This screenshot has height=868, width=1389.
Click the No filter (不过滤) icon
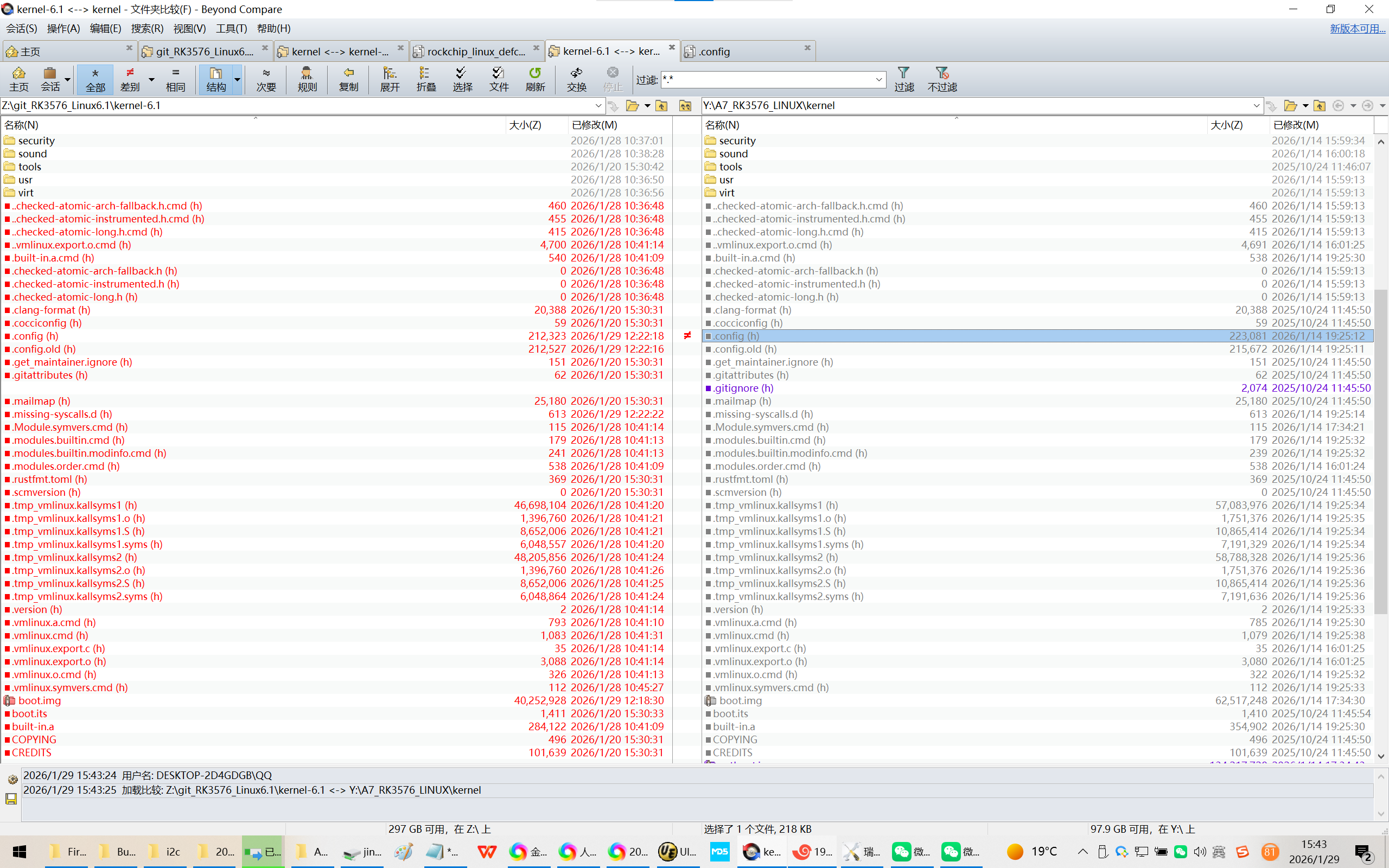click(941, 79)
